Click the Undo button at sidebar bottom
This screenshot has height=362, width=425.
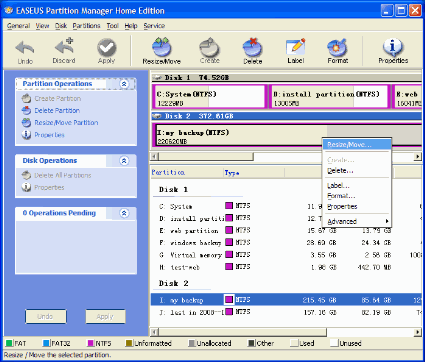pos(46,316)
